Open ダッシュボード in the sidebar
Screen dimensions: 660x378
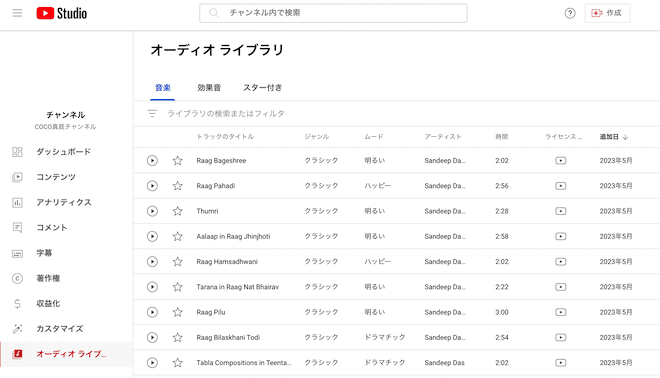[67, 152]
